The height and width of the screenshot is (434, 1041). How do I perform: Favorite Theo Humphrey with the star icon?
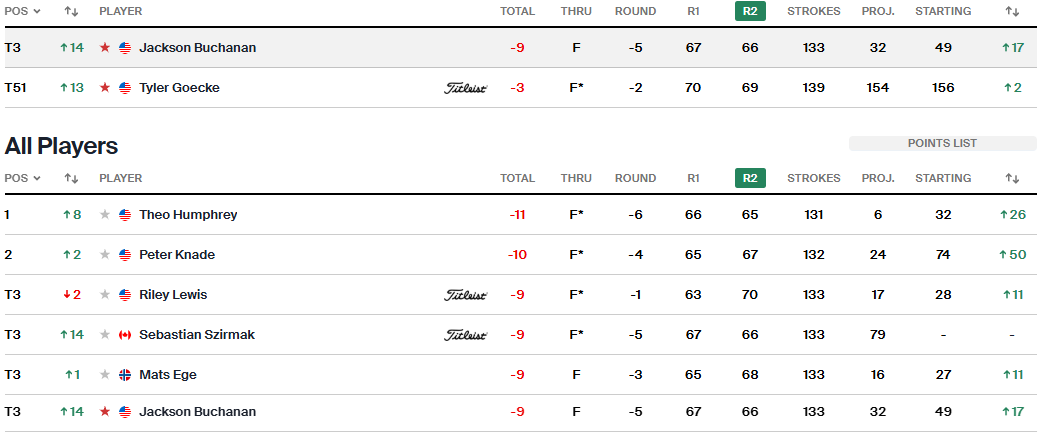(105, 215)
